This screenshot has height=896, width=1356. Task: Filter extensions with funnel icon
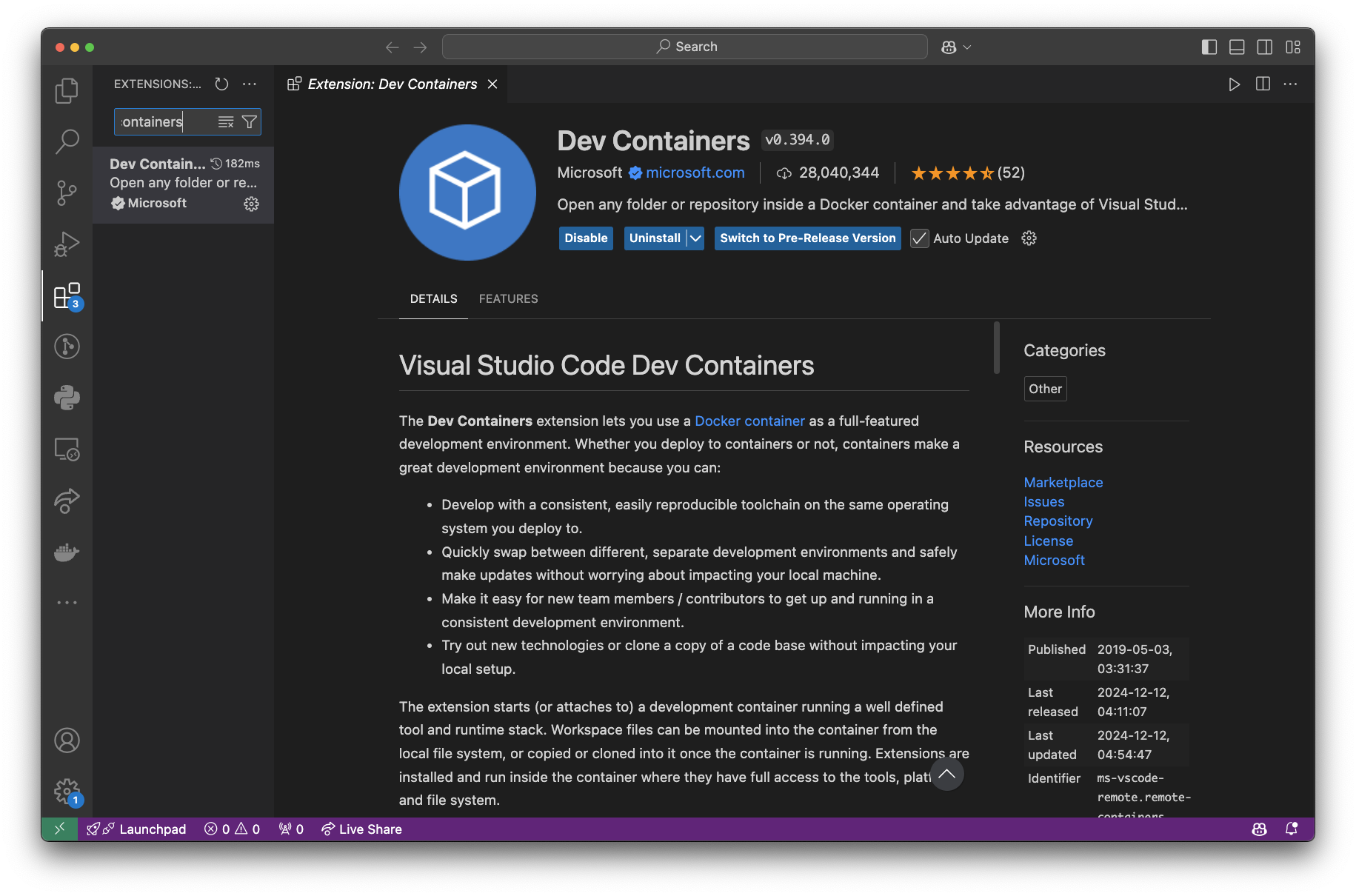click(x=250, y=122)
